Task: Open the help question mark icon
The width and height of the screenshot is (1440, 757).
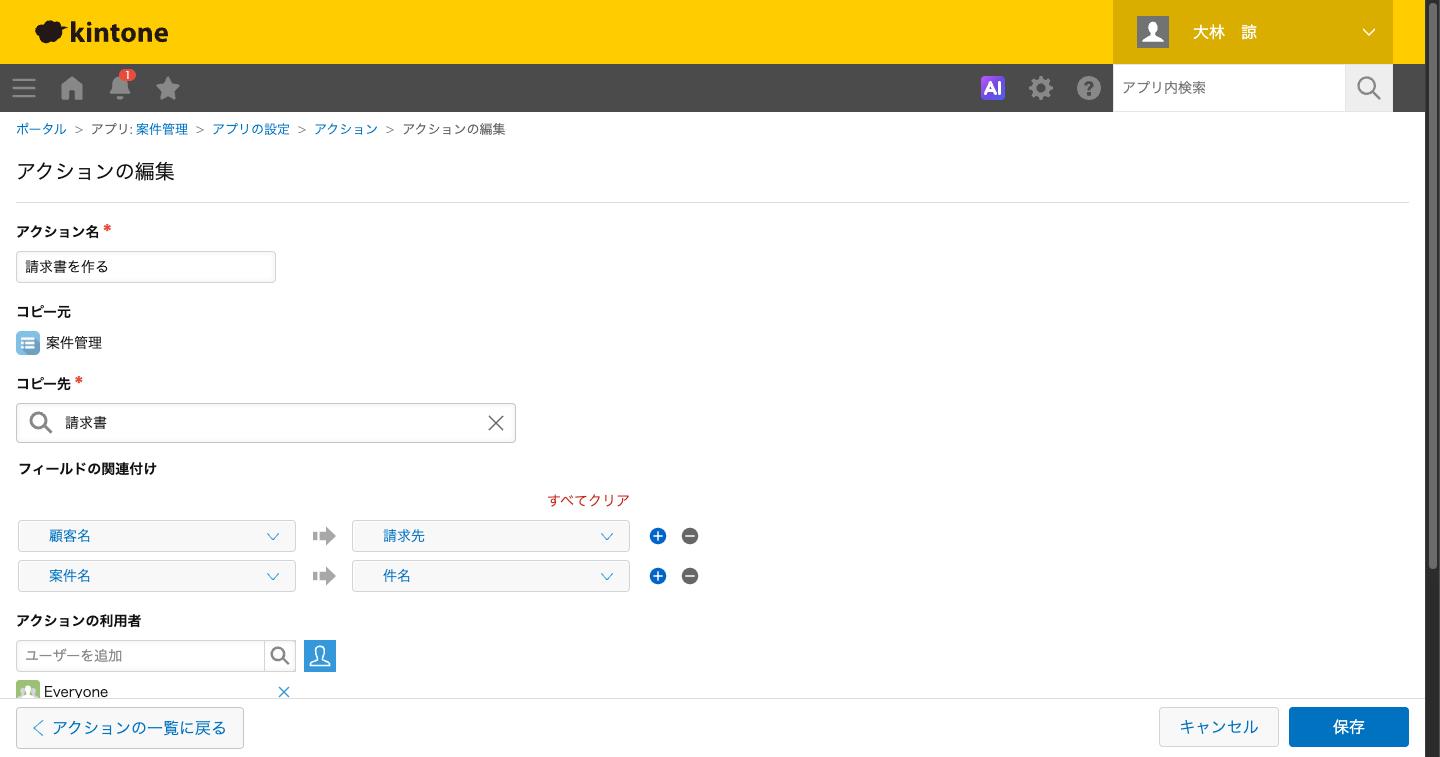Action: pyautogui.click(x=1089, y=88)
